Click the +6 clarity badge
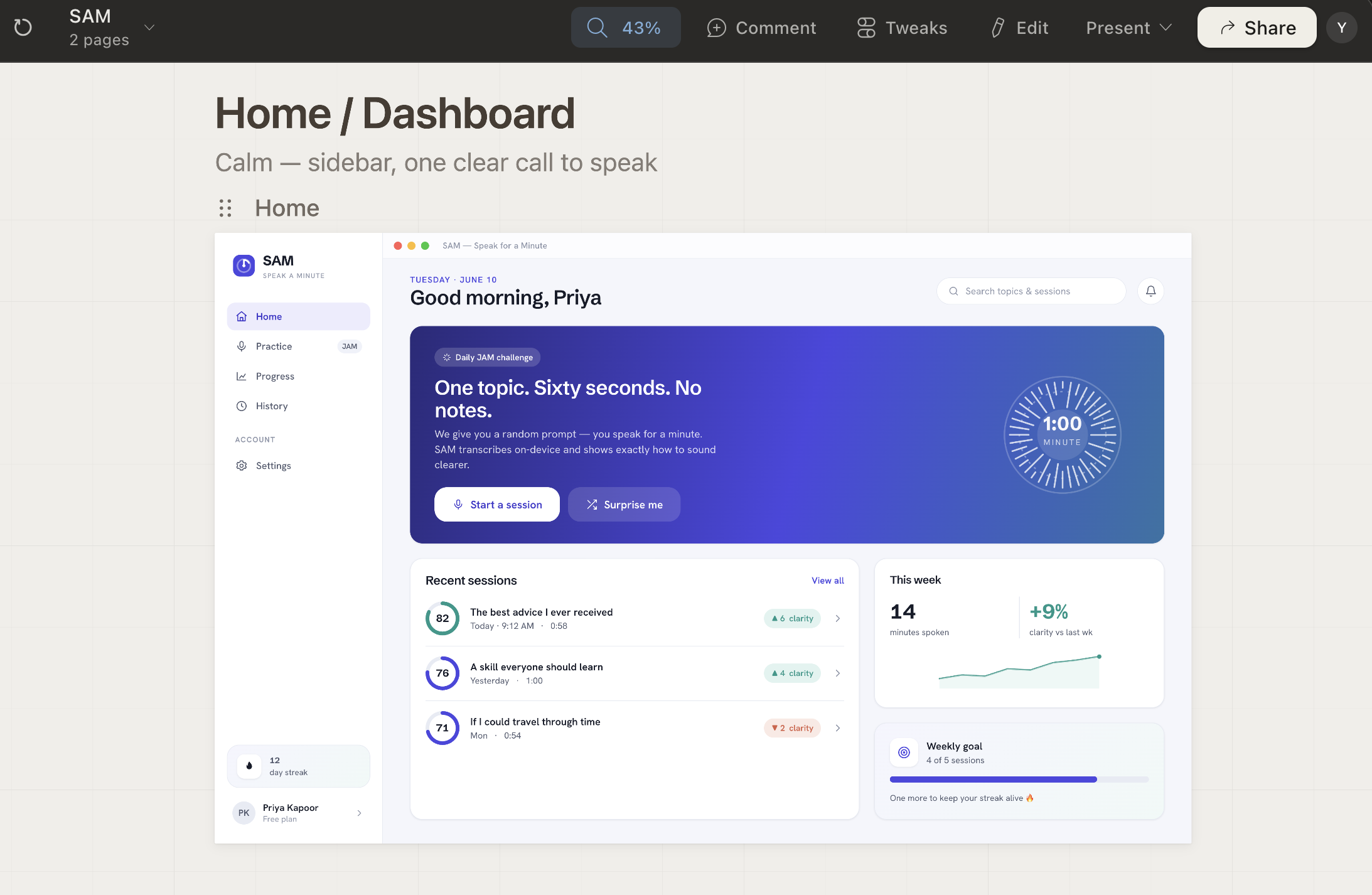The image size is (1372, 895). coord(792,618)
